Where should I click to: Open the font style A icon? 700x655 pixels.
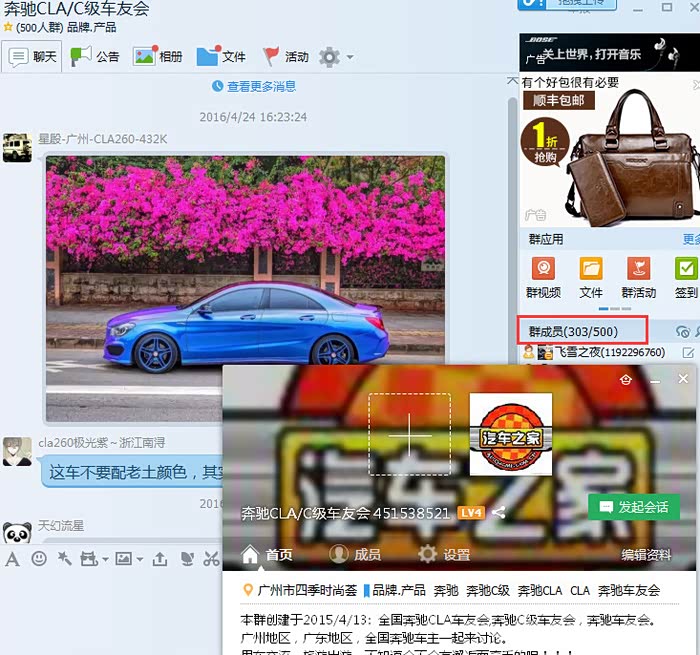point(12,559)
